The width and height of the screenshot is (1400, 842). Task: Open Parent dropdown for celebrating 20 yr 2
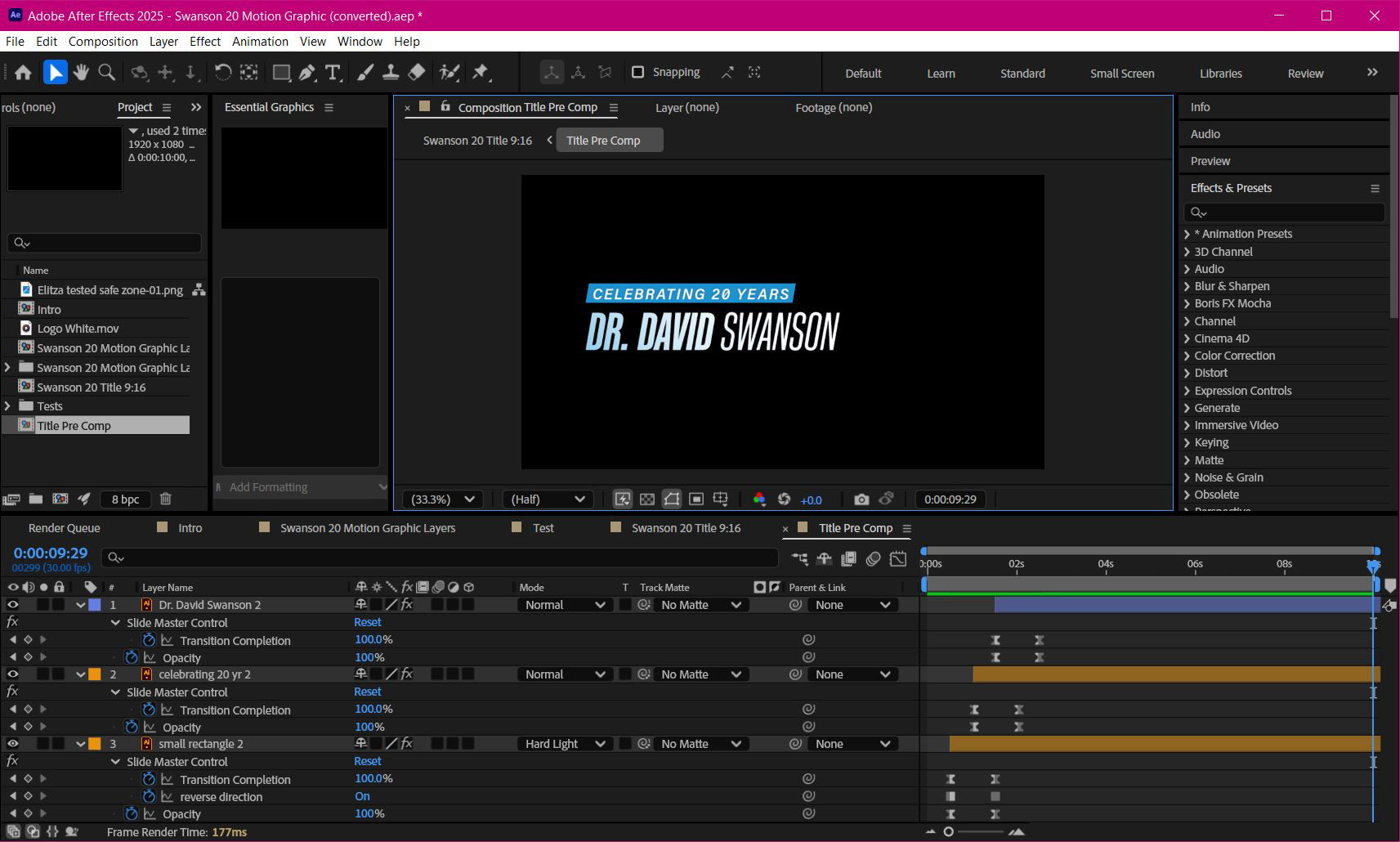coord(852,674)
